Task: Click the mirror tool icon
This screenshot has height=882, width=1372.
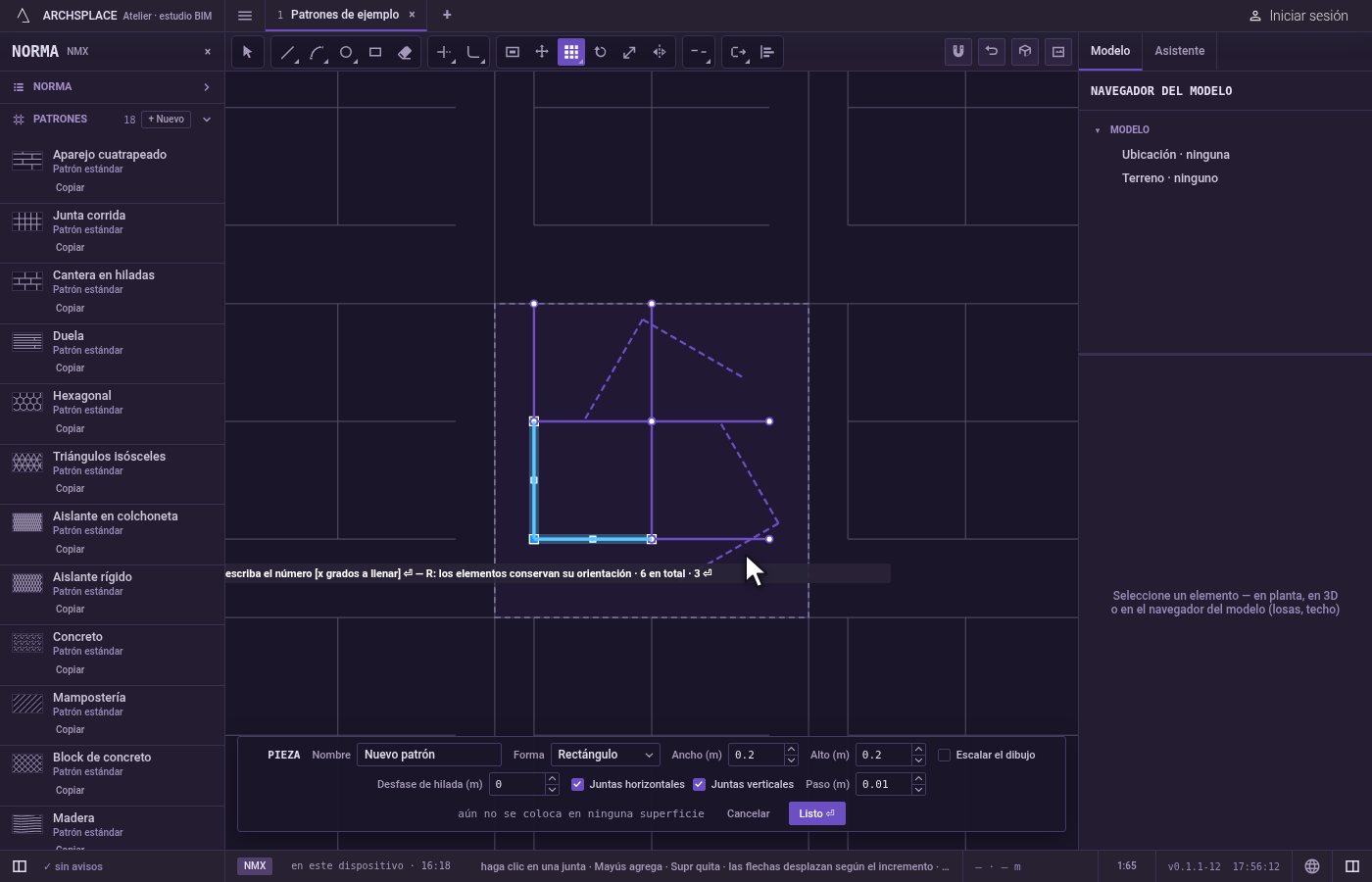Action: click(660, 52)
